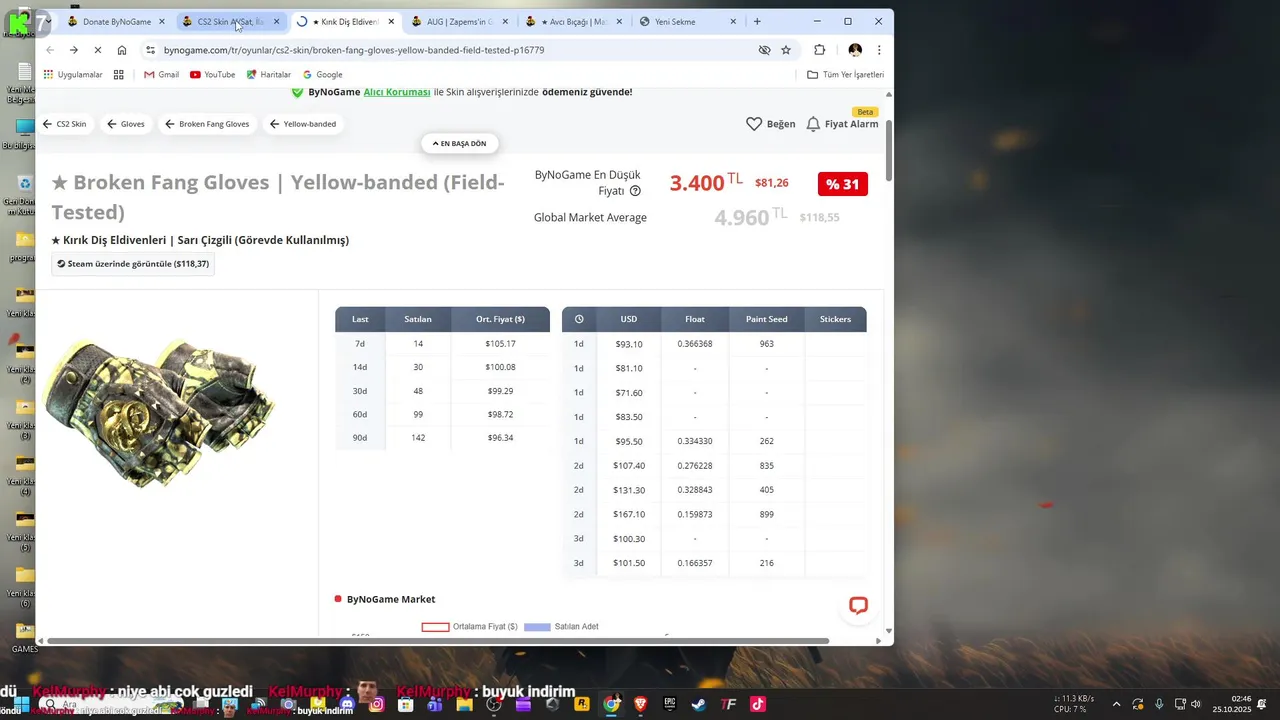
Task: Open the Google bookmark
Action: tap(322, 74)
